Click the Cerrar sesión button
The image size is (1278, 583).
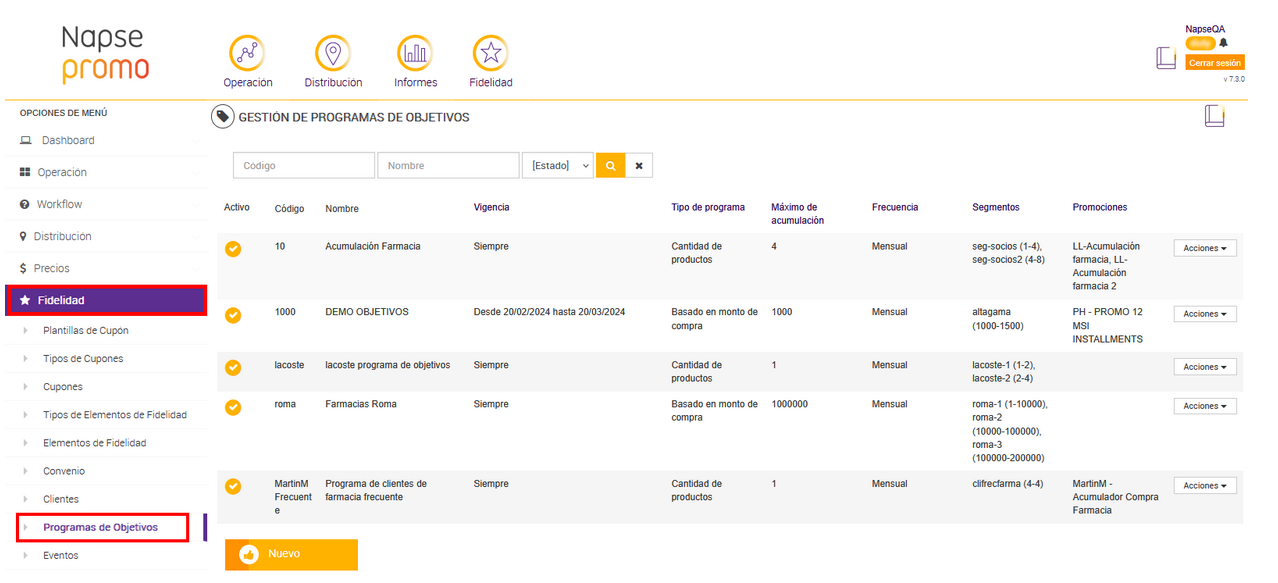pyautogui.click(x=1215, y=63)
